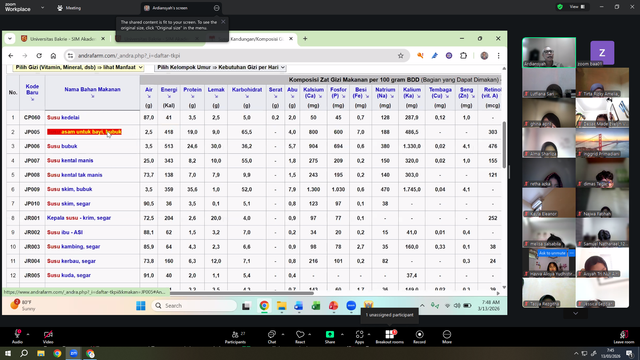Expand apps options arrow next to Apps
The width and height of the screenshot is (640, 360).
(x=369, y=334)
